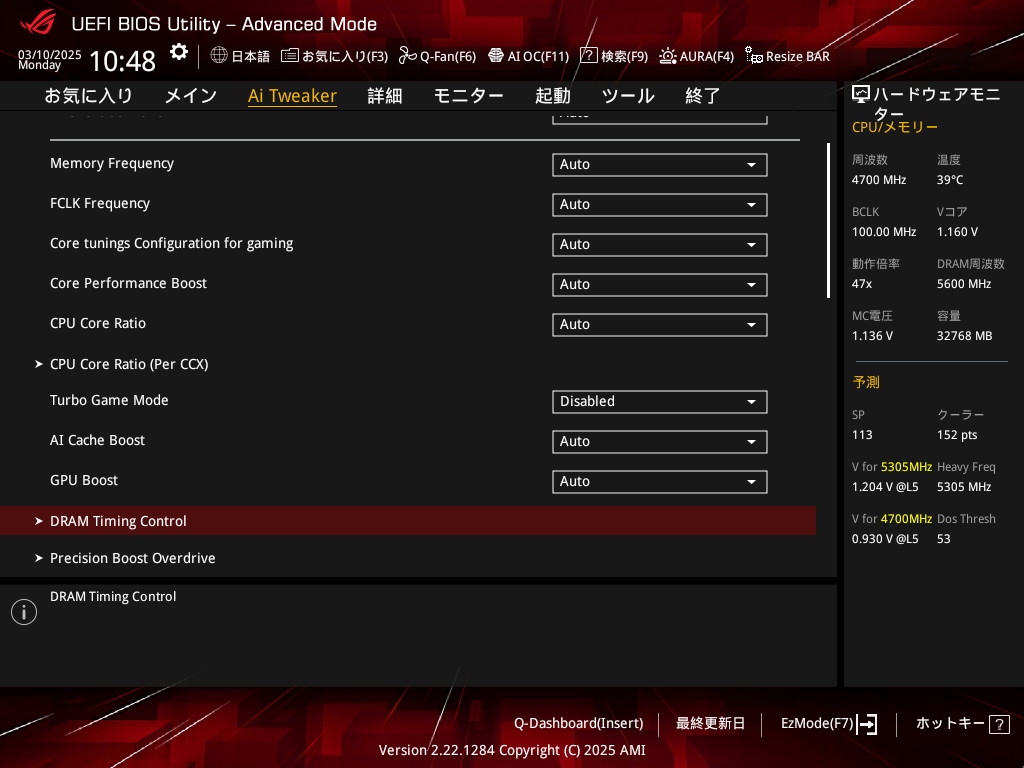1024x768 pixels.
Task: Click the date 03/10/2025
Action: 50,55
